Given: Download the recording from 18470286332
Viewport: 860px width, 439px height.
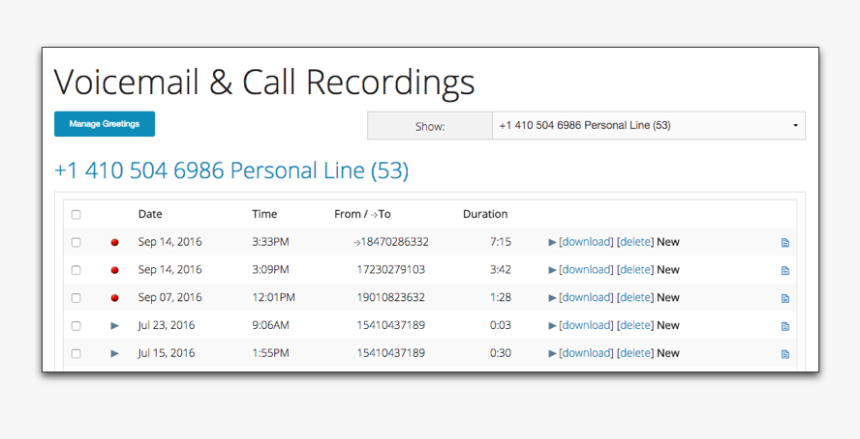Looking at the screenshot, I should coord(585,242).
